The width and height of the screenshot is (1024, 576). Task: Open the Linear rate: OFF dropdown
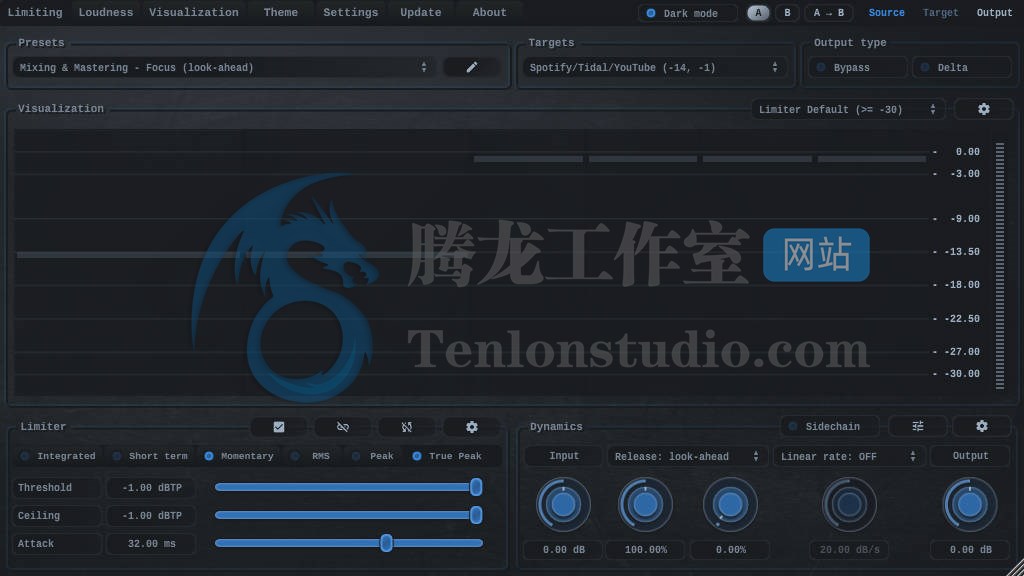click(848, 456)
